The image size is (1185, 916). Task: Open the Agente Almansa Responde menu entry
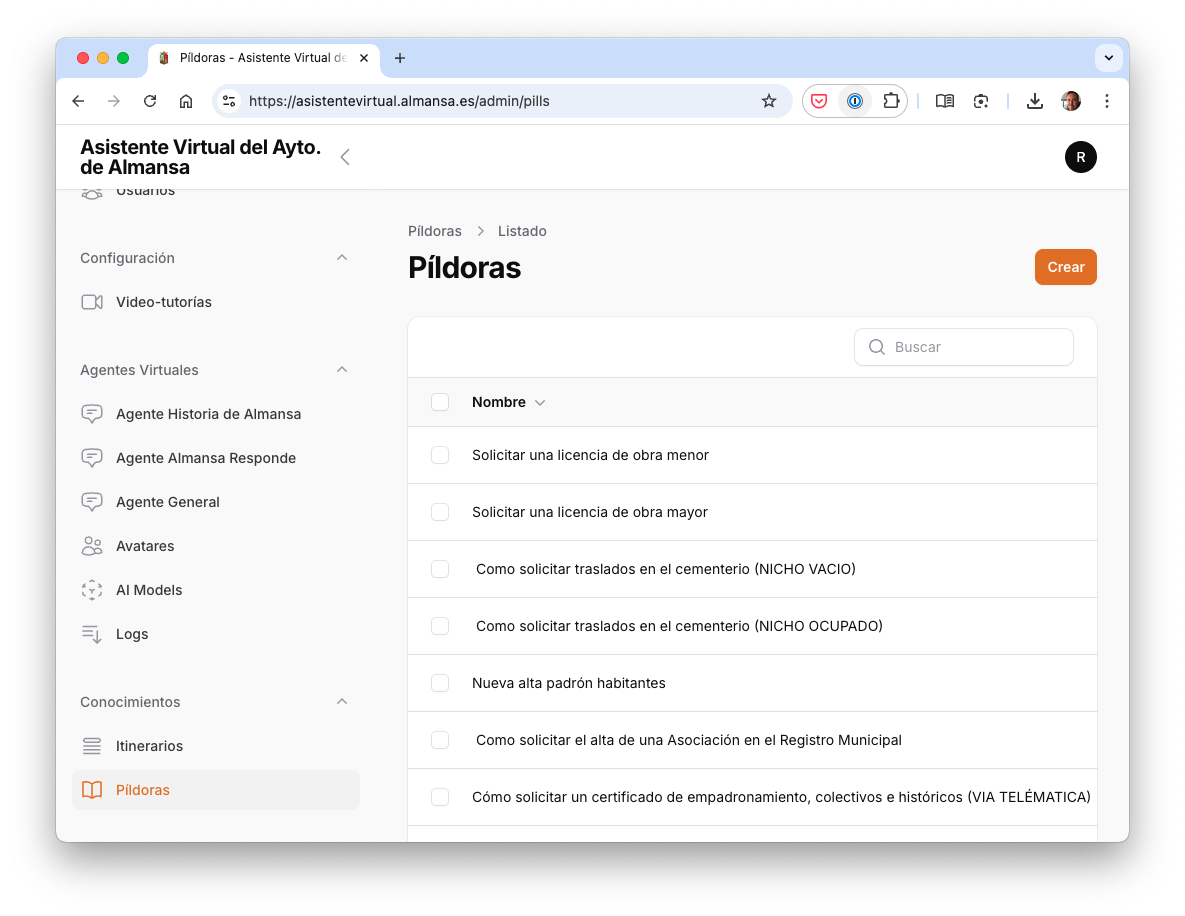[207, 457]
